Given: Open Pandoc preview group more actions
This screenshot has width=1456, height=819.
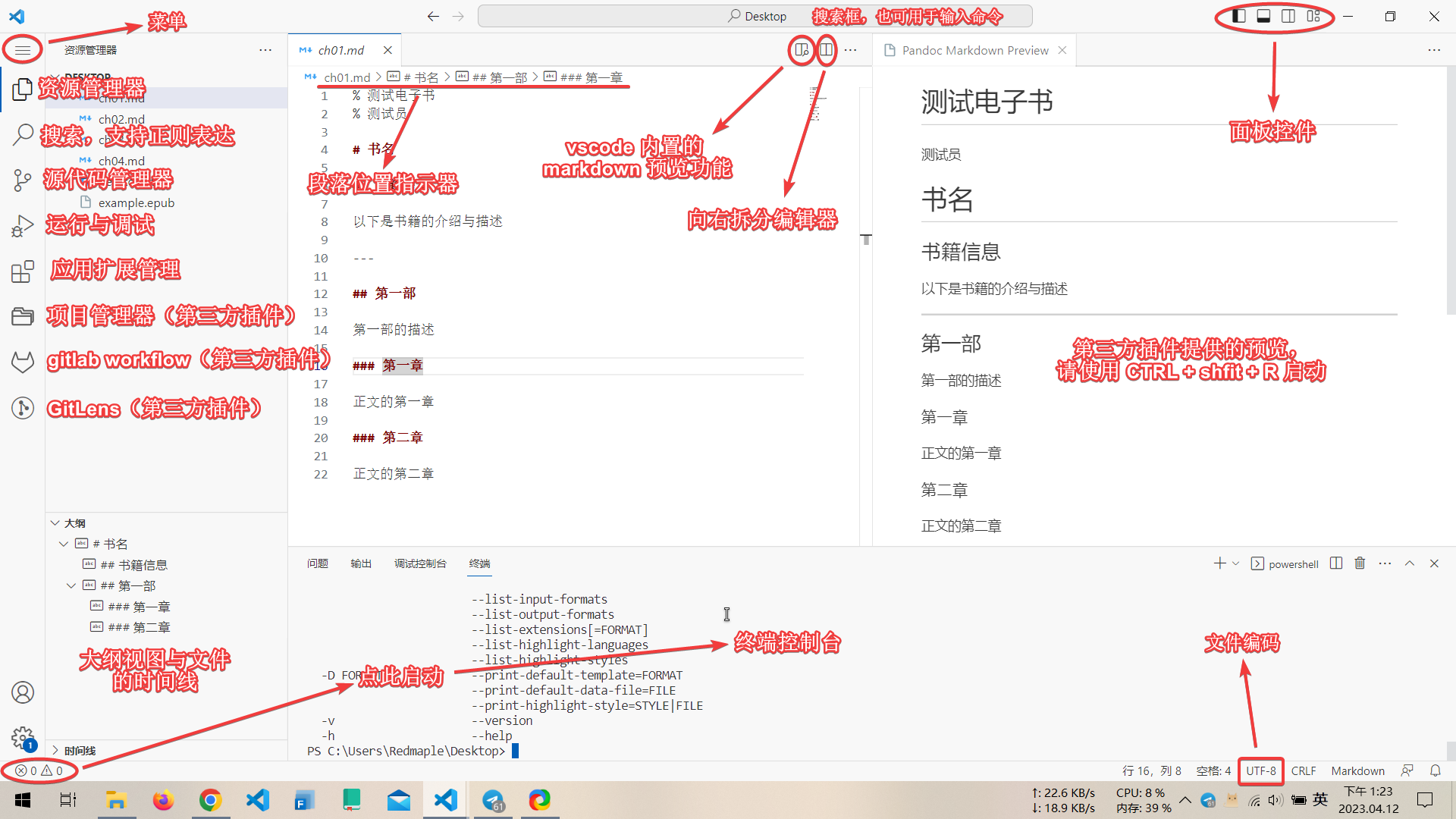Looking at the screenshot, I should pyautogui.click(x=1434, y=50).
